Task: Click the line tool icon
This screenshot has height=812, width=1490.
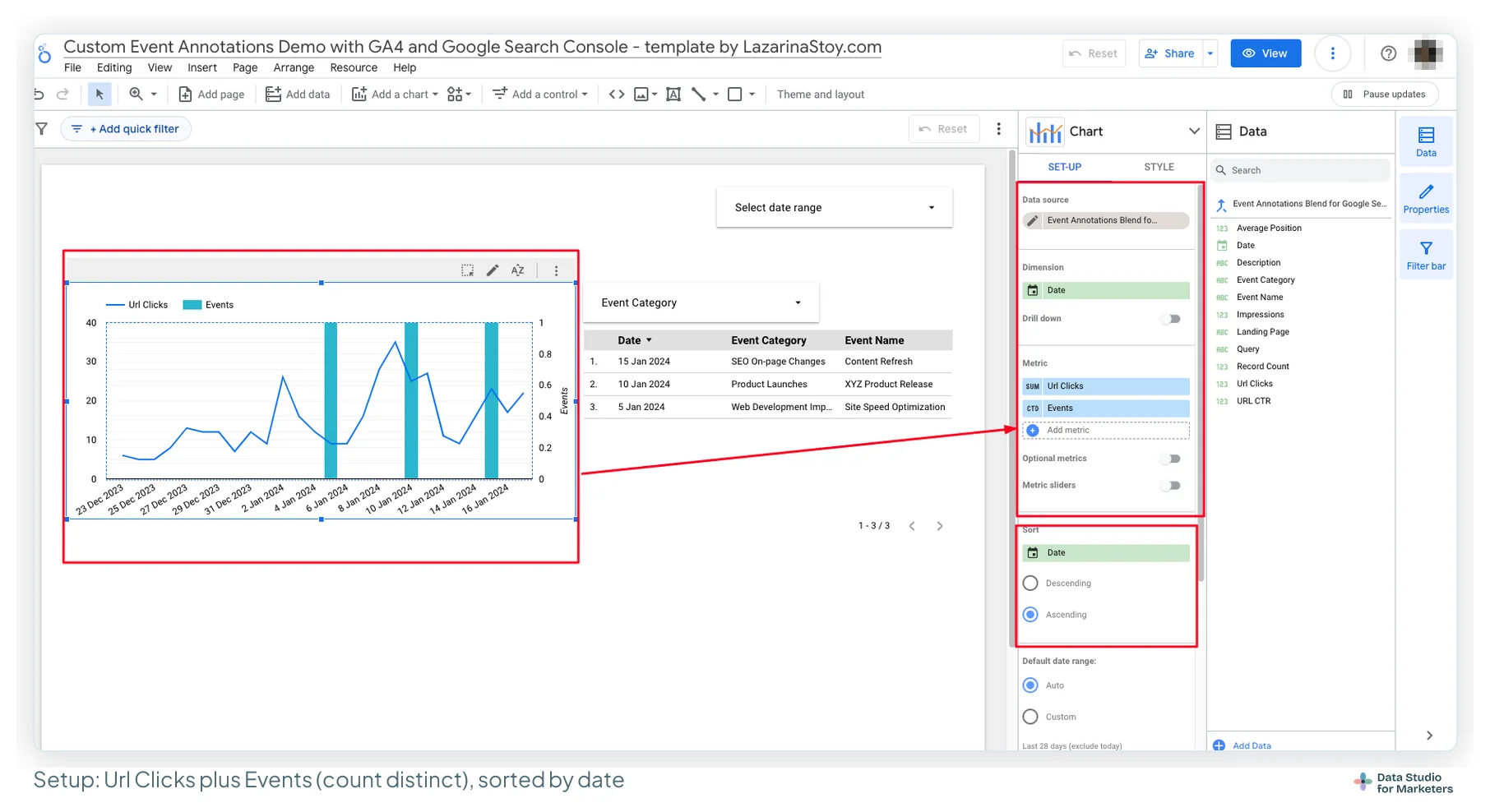Action: (699, 95)
